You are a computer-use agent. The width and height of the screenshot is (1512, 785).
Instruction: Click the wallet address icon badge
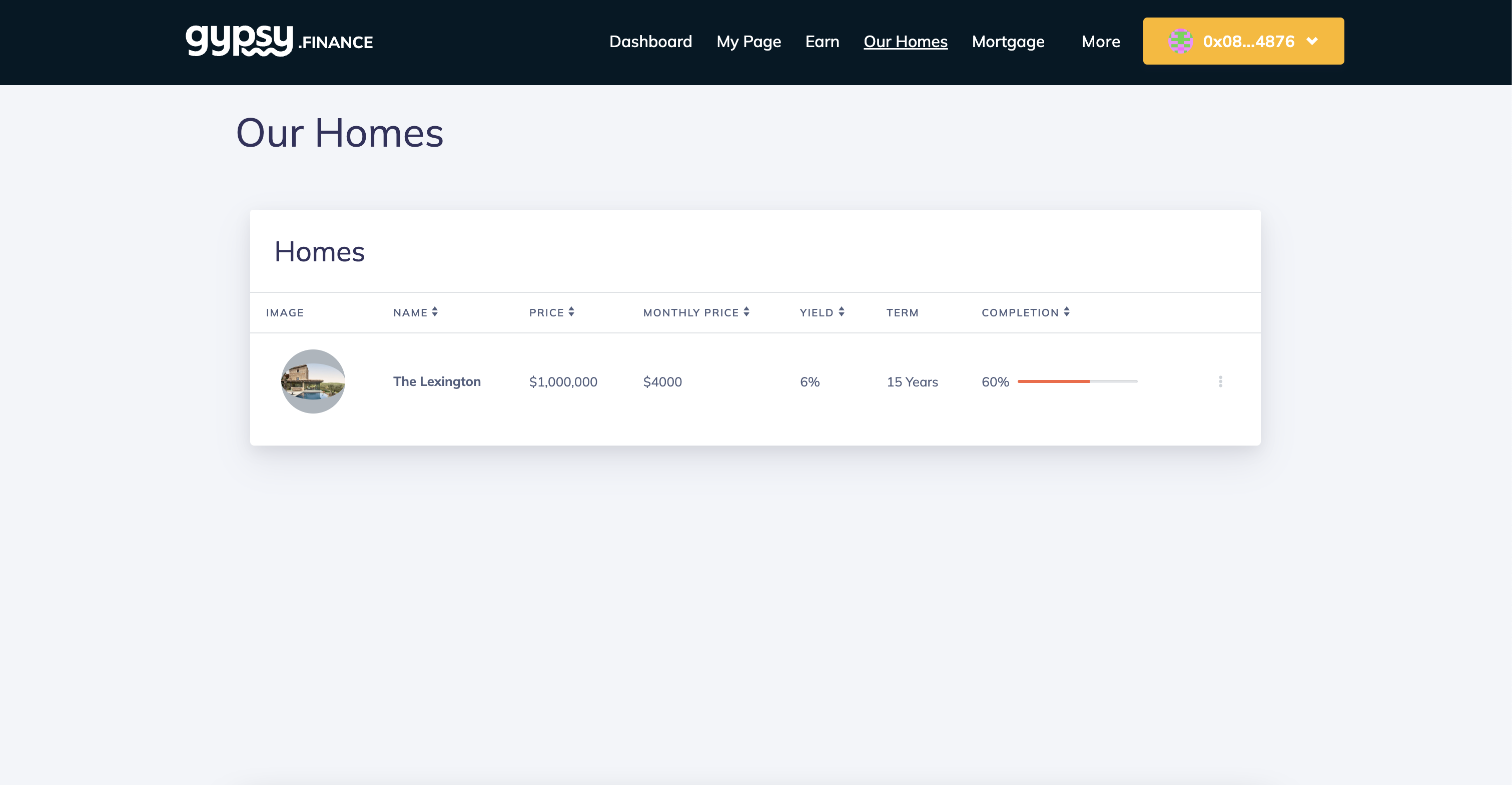point(1179,41)
